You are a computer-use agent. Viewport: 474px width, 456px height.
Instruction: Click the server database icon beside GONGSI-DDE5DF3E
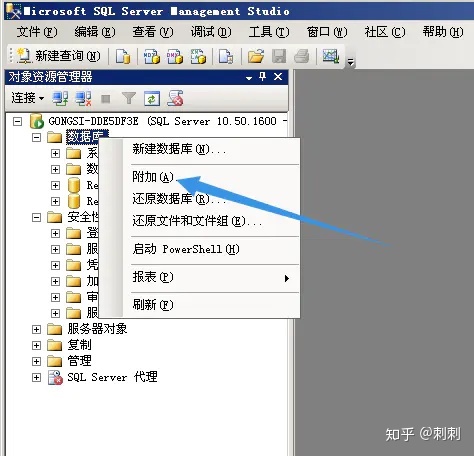click(x=37, y=121)
